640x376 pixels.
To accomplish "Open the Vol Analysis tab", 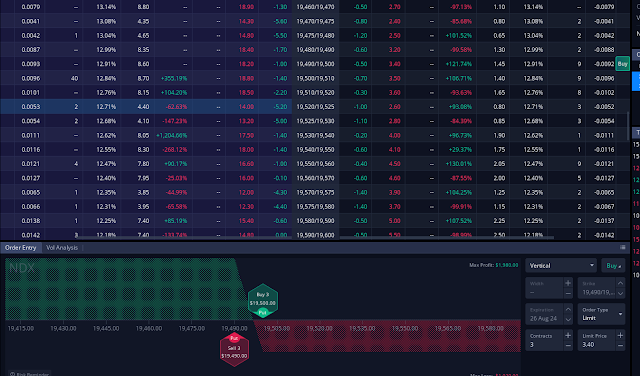I will (62, 247).
